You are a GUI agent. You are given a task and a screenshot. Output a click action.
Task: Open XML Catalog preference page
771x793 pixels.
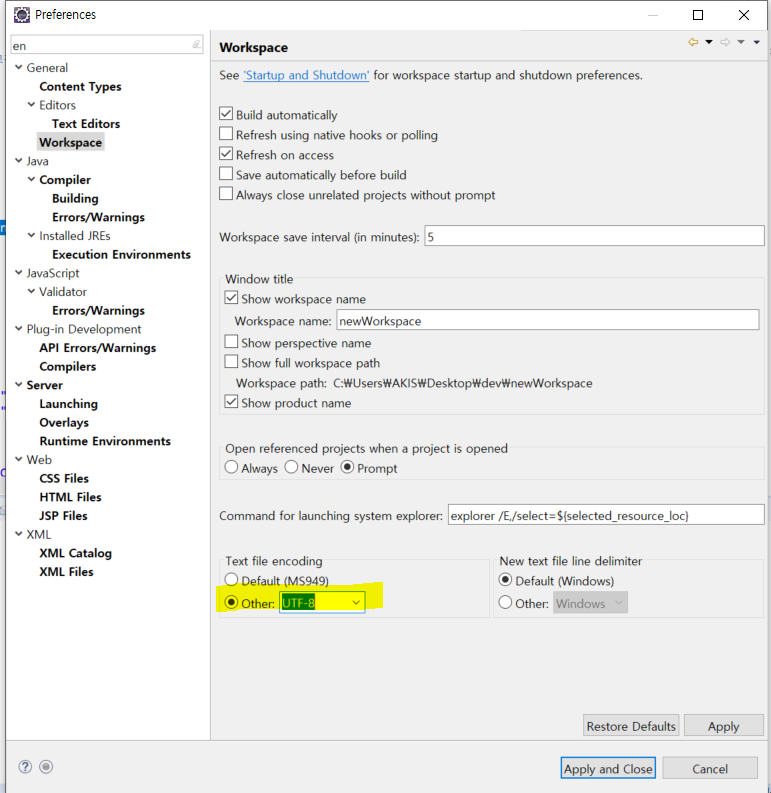pyautogui.click(x=75, y=553)
